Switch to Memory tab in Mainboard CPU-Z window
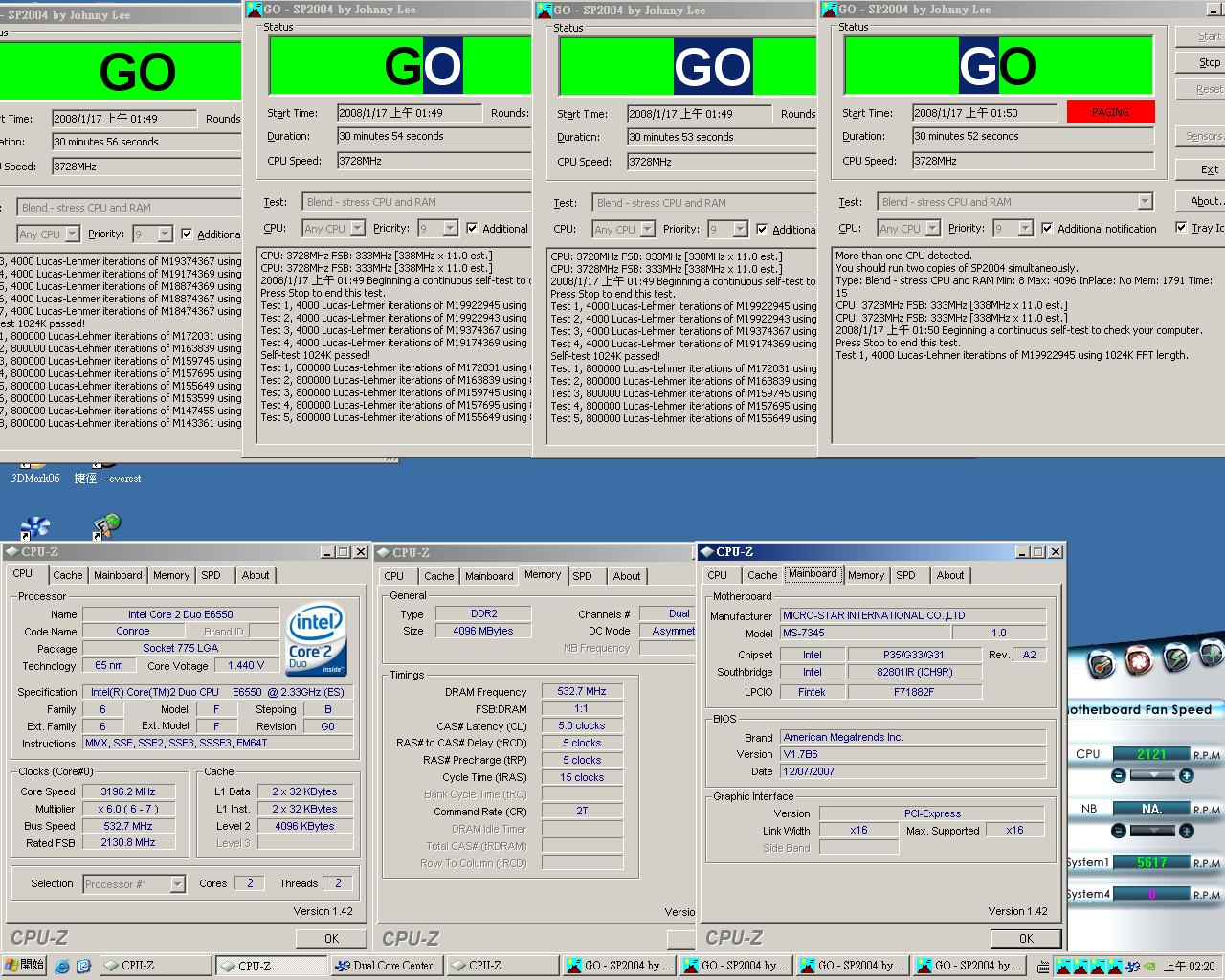Image resolution: width=1225 pixels, height=980 pixels. [x=866, y=575]
